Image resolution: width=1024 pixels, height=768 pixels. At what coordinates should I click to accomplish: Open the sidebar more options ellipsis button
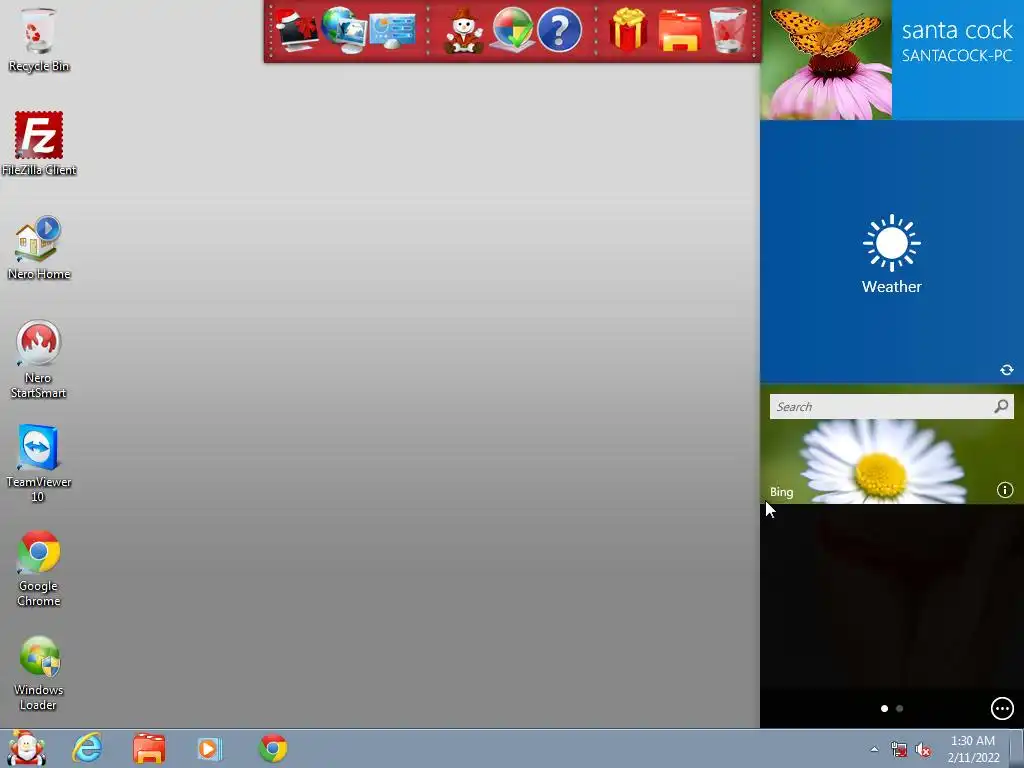1002,708
